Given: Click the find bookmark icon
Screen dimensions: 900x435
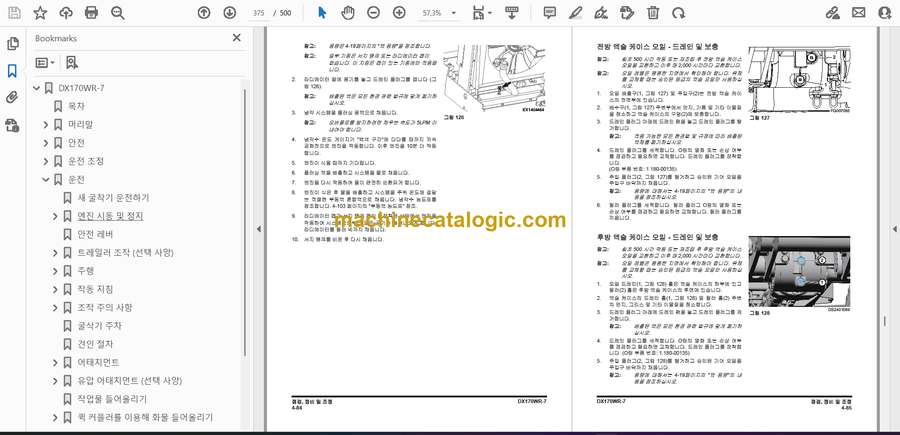Looking at the screenshot, I should pos(71,63).
